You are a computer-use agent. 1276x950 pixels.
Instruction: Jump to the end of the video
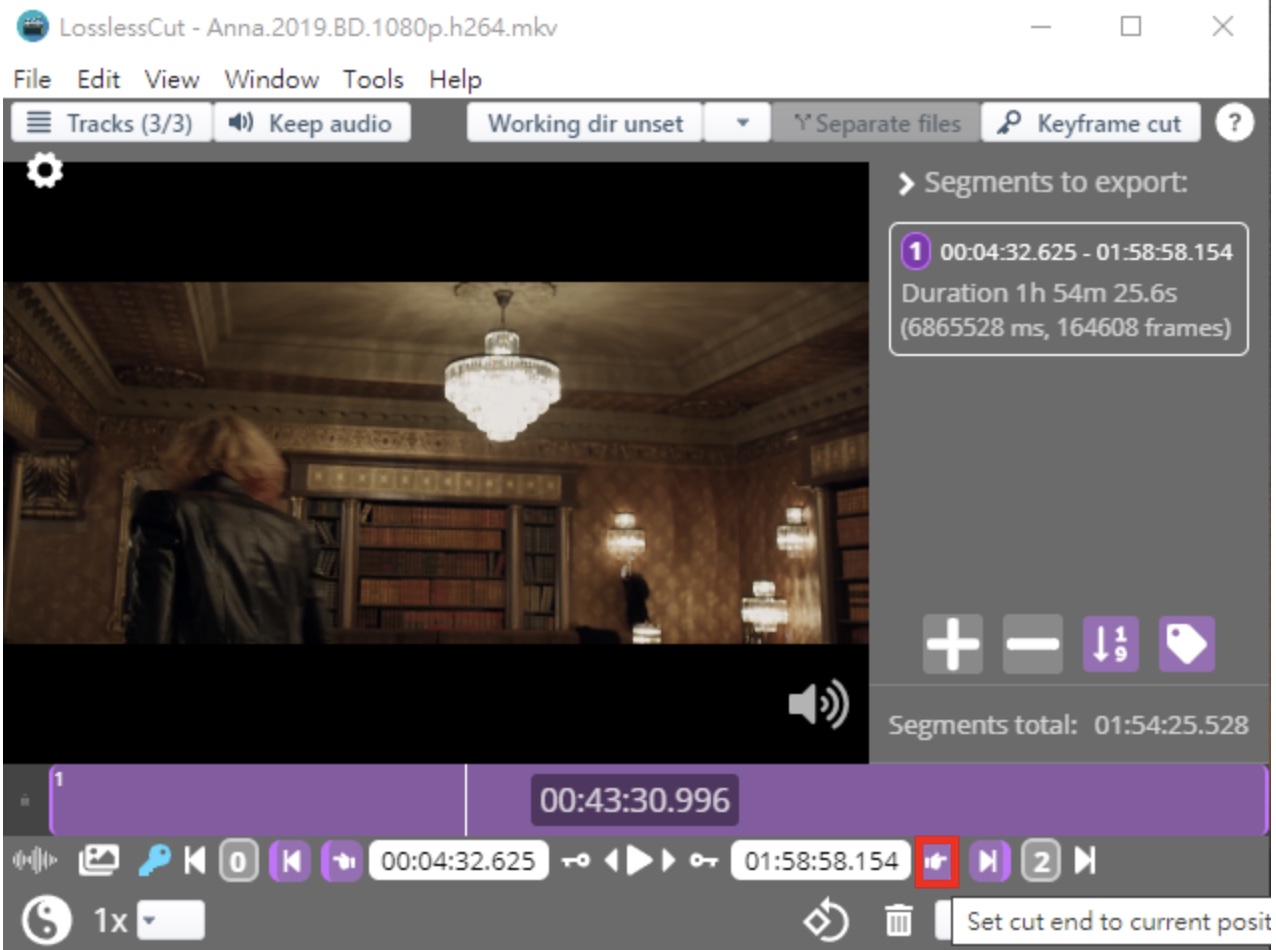1085,861
